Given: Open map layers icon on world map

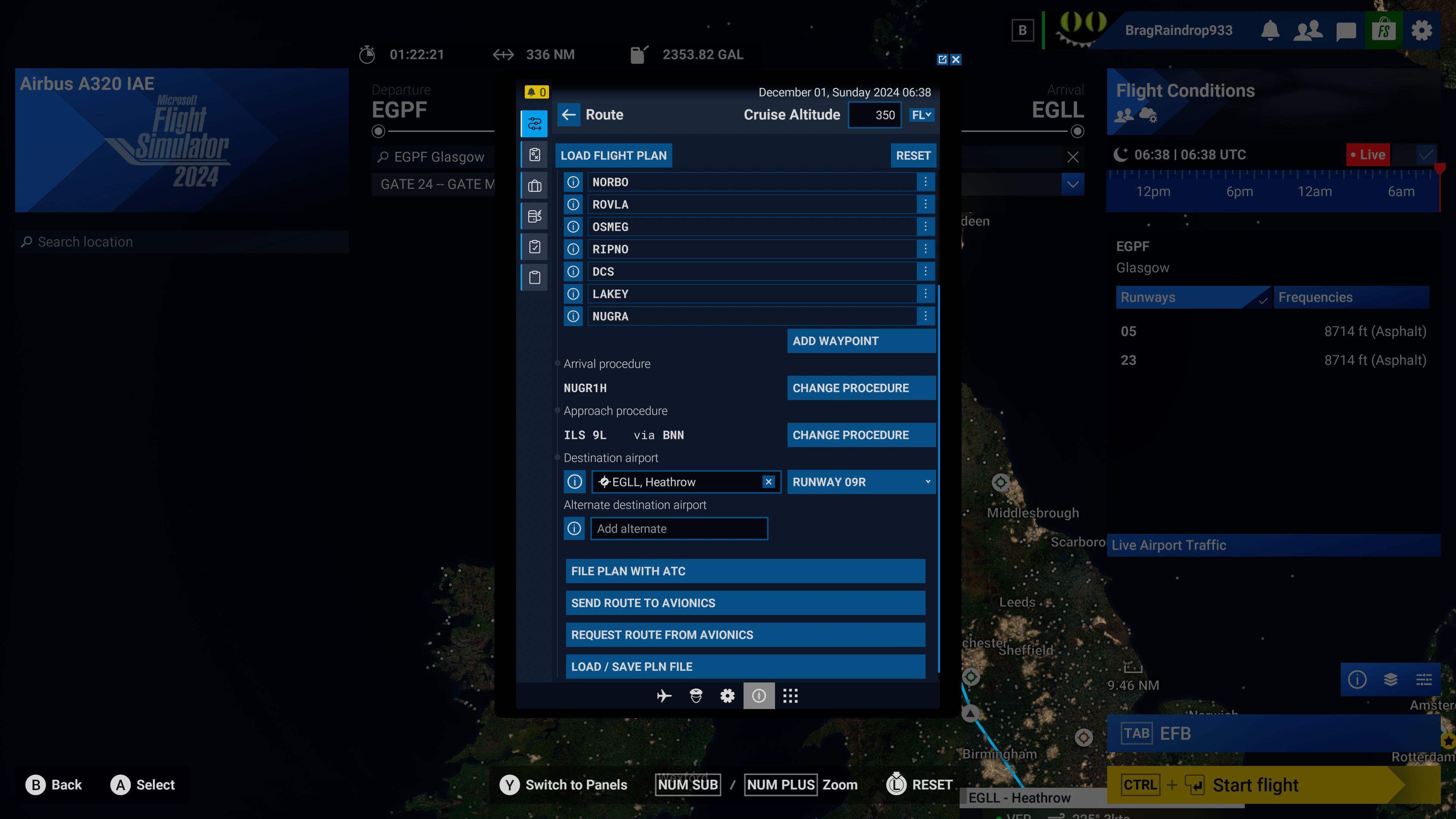Looking at the screenshot, I should [1390, 679].
